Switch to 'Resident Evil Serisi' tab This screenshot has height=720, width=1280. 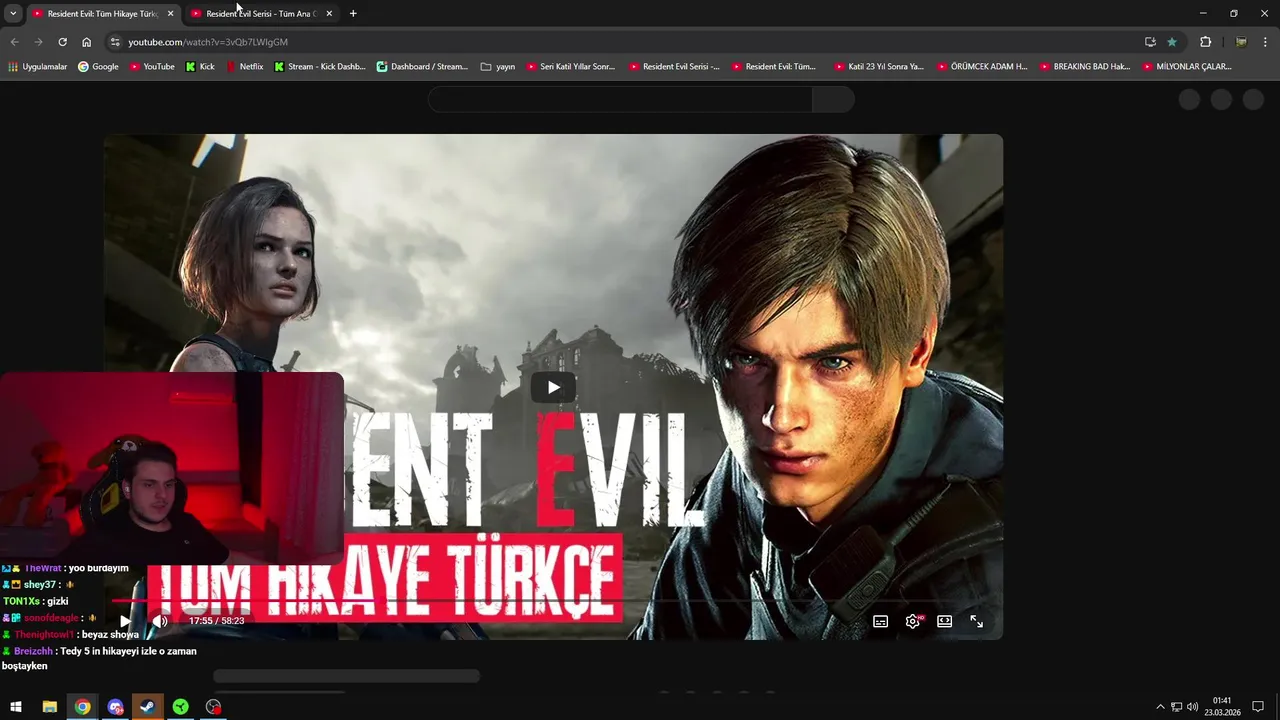pyautogui.click(x=260, y=13)
